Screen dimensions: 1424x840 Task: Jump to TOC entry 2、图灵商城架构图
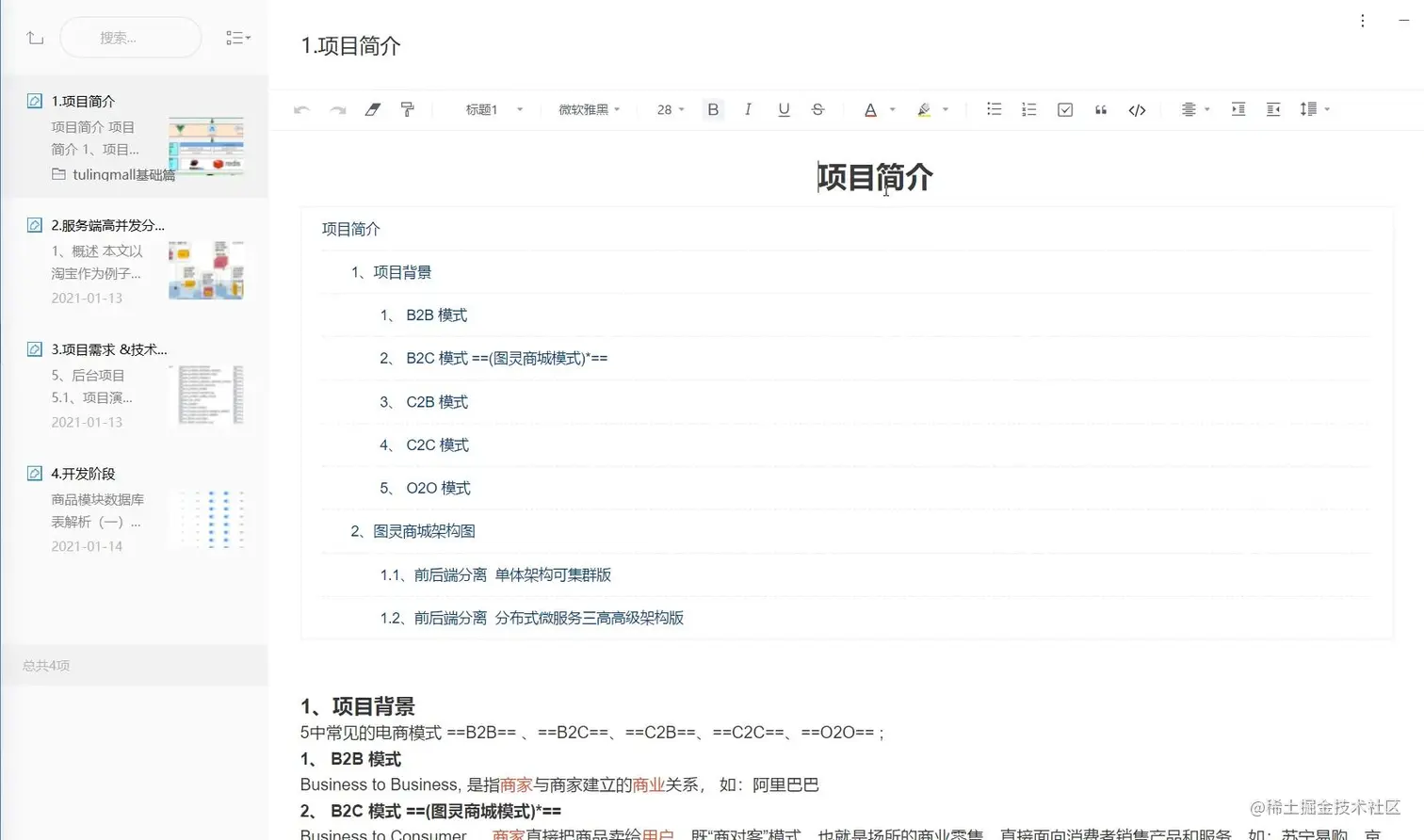pos(413,531)
